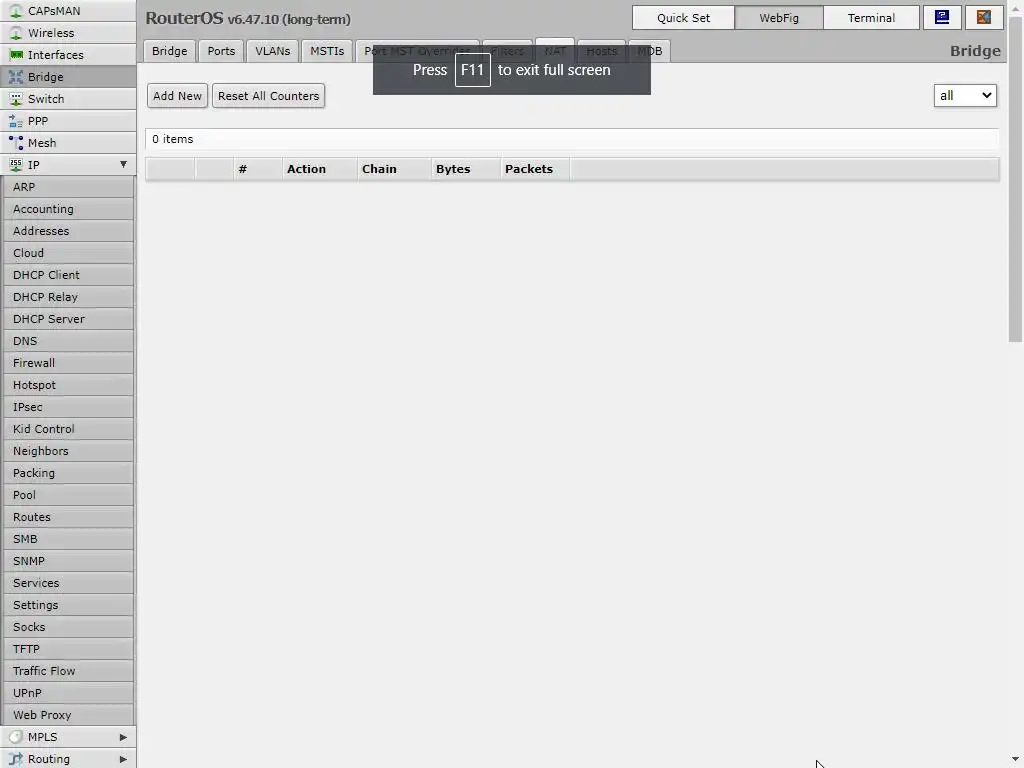This screenshot has width=1024, height=768.
Task: Sort by the Chain column header
Action: click(x=394, y=169)
